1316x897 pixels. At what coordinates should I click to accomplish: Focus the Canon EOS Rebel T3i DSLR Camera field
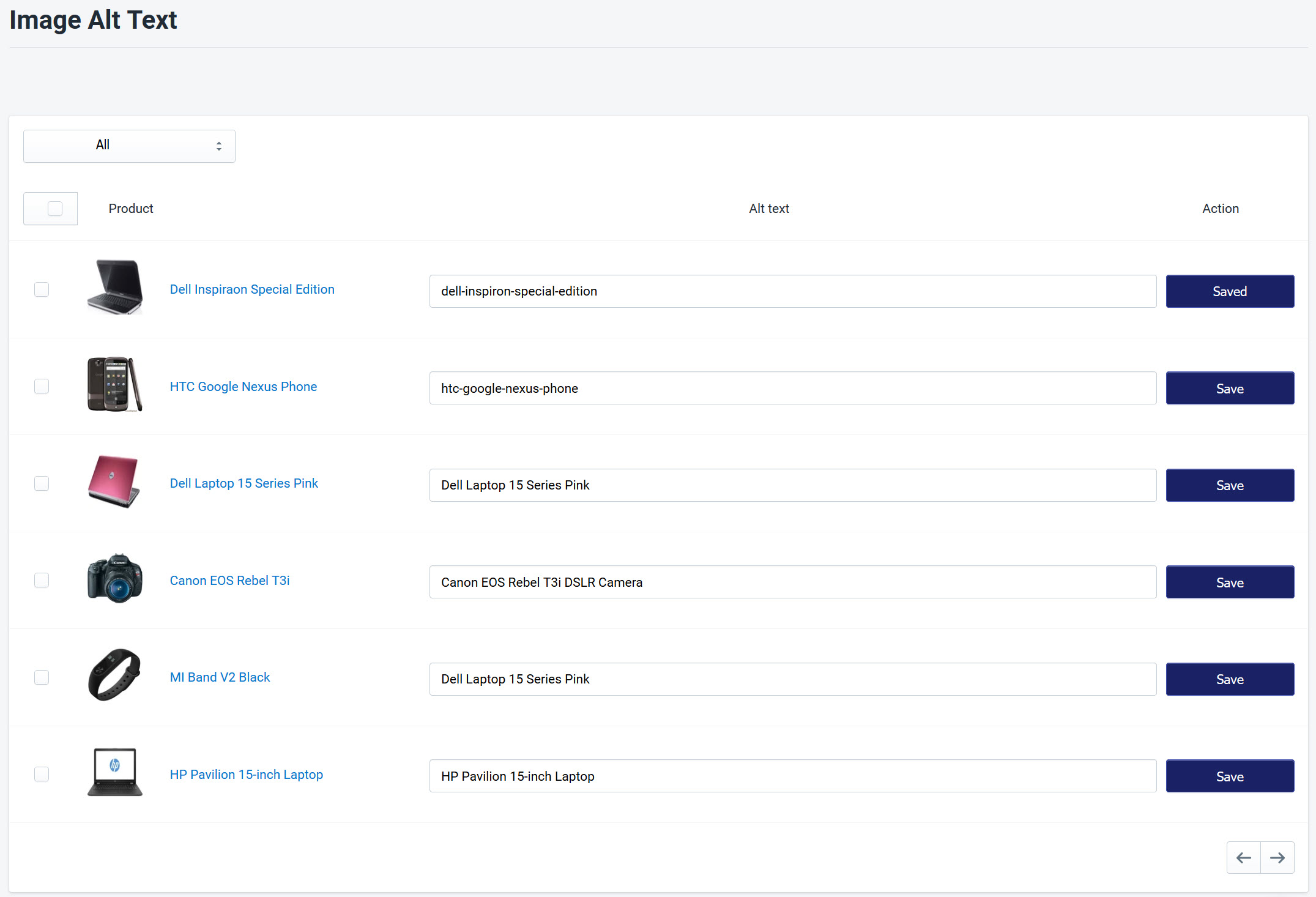pos(793,582)
